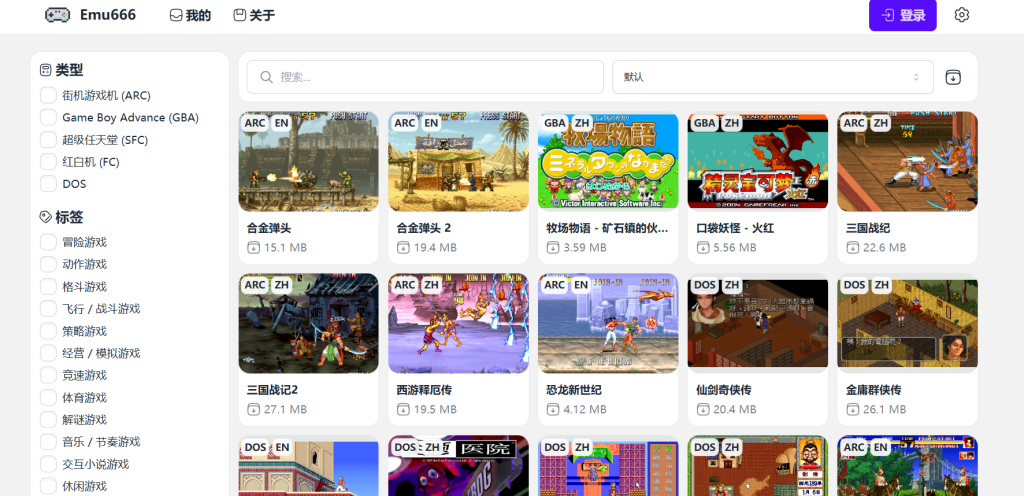The width and height of the screenshot is (1024, 496).
Task: Open the 牧场物语 cover thumbnail
Action: [x=608, y=161]
